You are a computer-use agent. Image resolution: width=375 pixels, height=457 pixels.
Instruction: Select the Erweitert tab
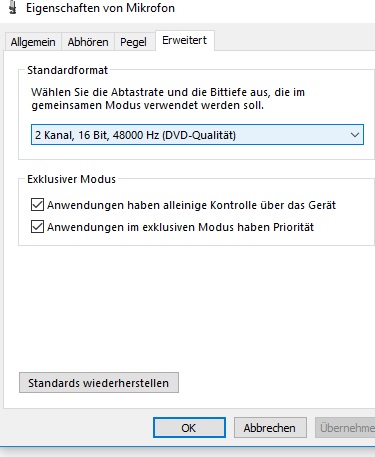pyautogui.click(x=184, y=40)
